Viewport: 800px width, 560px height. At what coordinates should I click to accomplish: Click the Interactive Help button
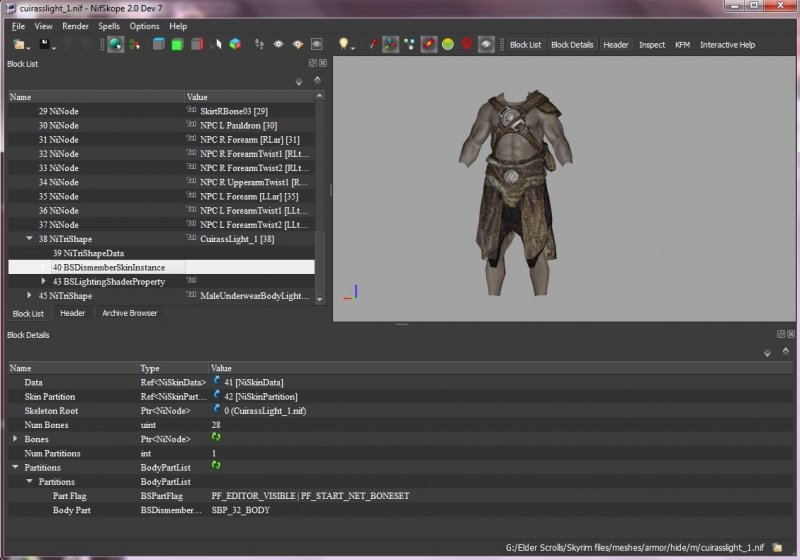(x=727, y=45)
